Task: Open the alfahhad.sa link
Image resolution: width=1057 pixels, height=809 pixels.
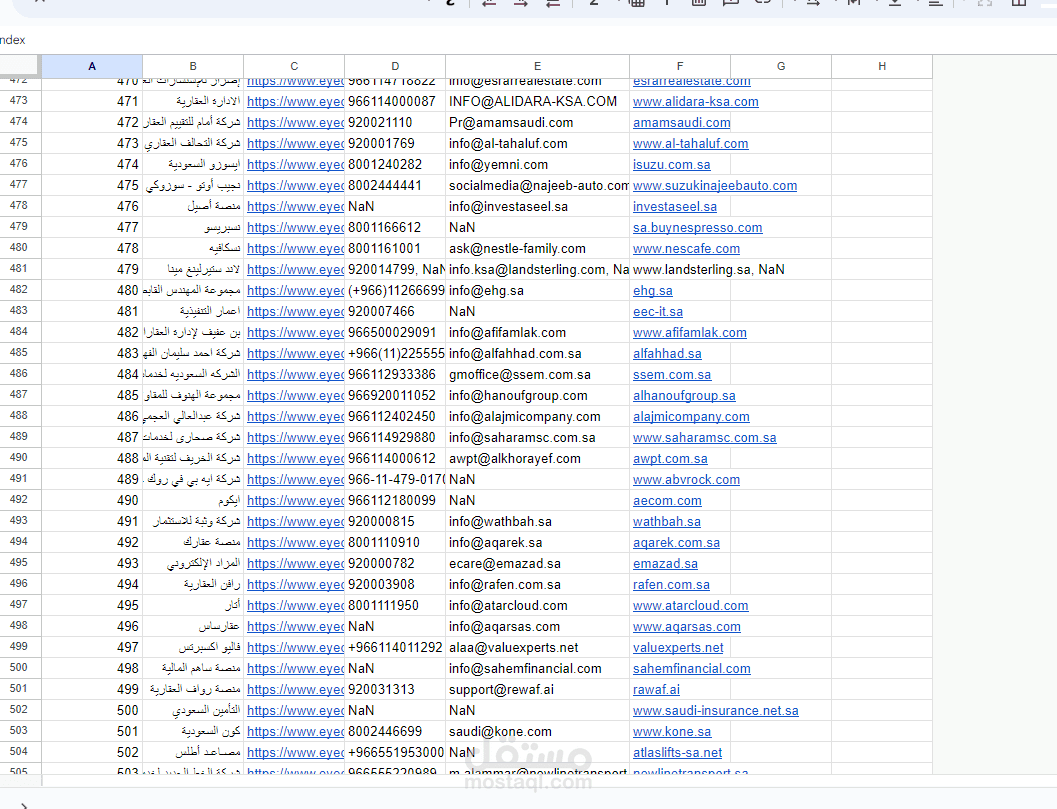Action: [667, 353]
